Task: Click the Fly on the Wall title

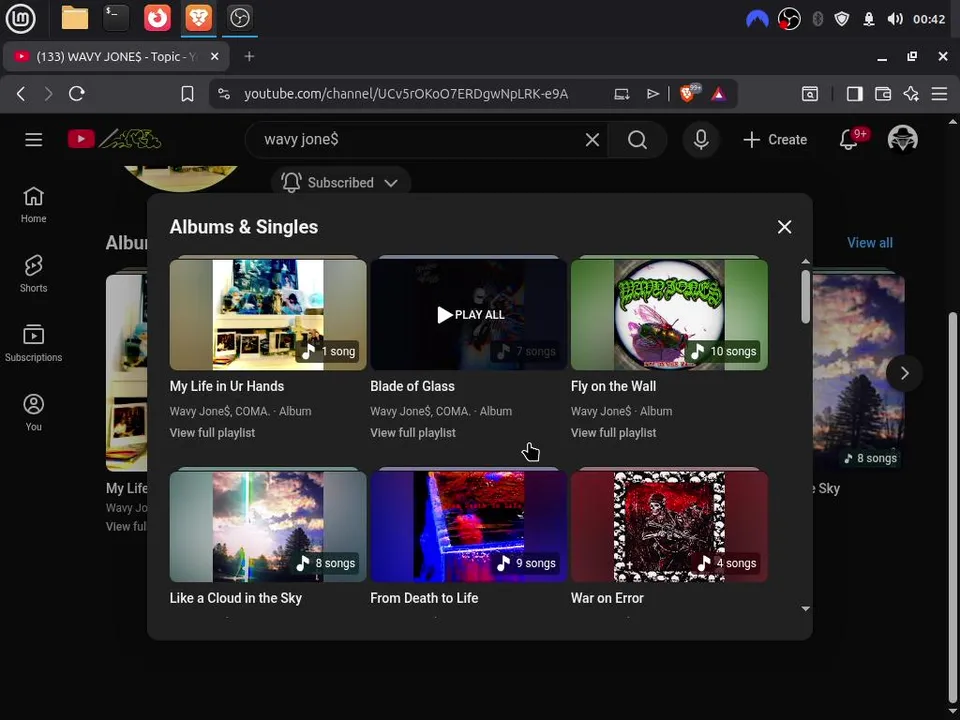Action: [613, 386]
